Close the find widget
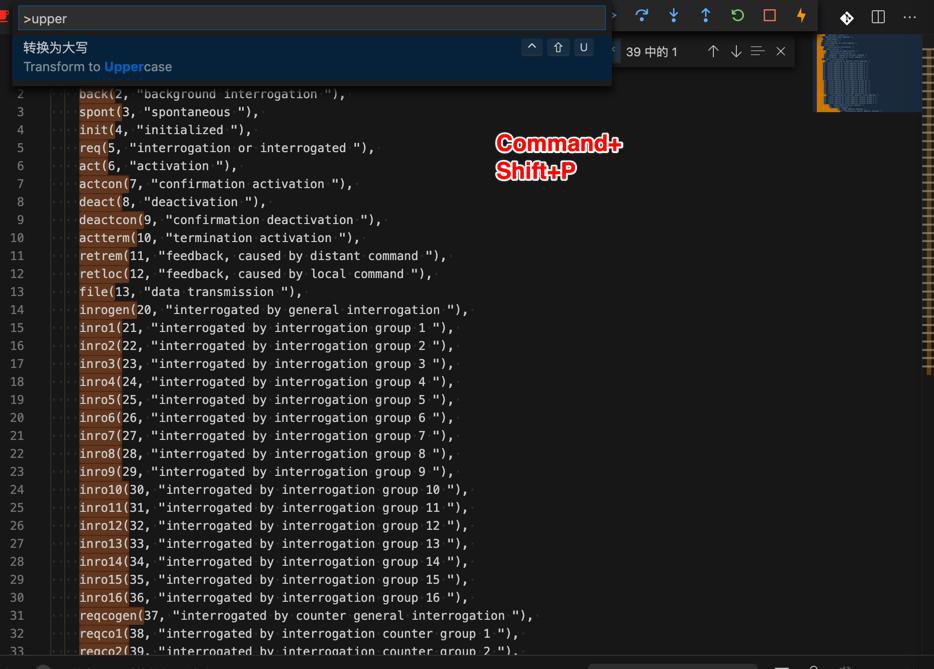Image resolution: width=934 pixels, height=669 pixels. click(x=781, y=51)
